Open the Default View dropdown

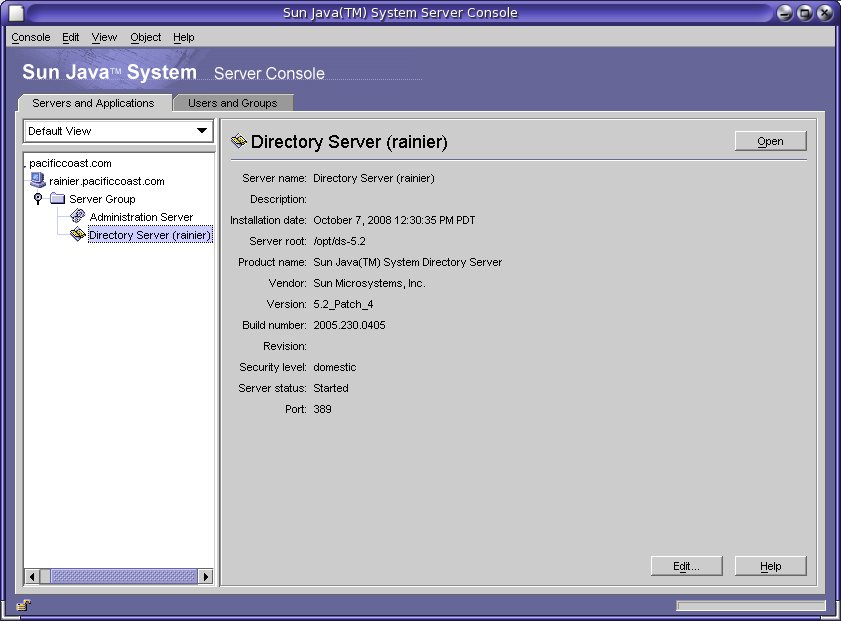point(118,131)
